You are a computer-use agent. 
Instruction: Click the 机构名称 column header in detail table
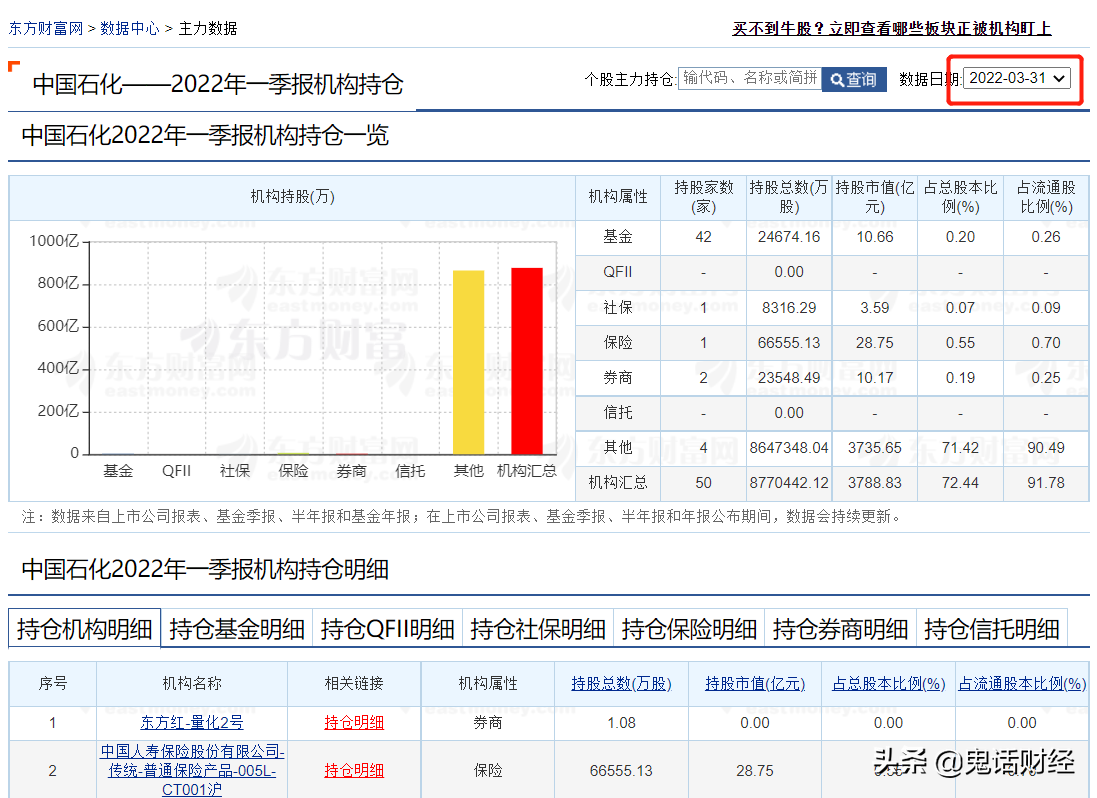tap(192, 683)
